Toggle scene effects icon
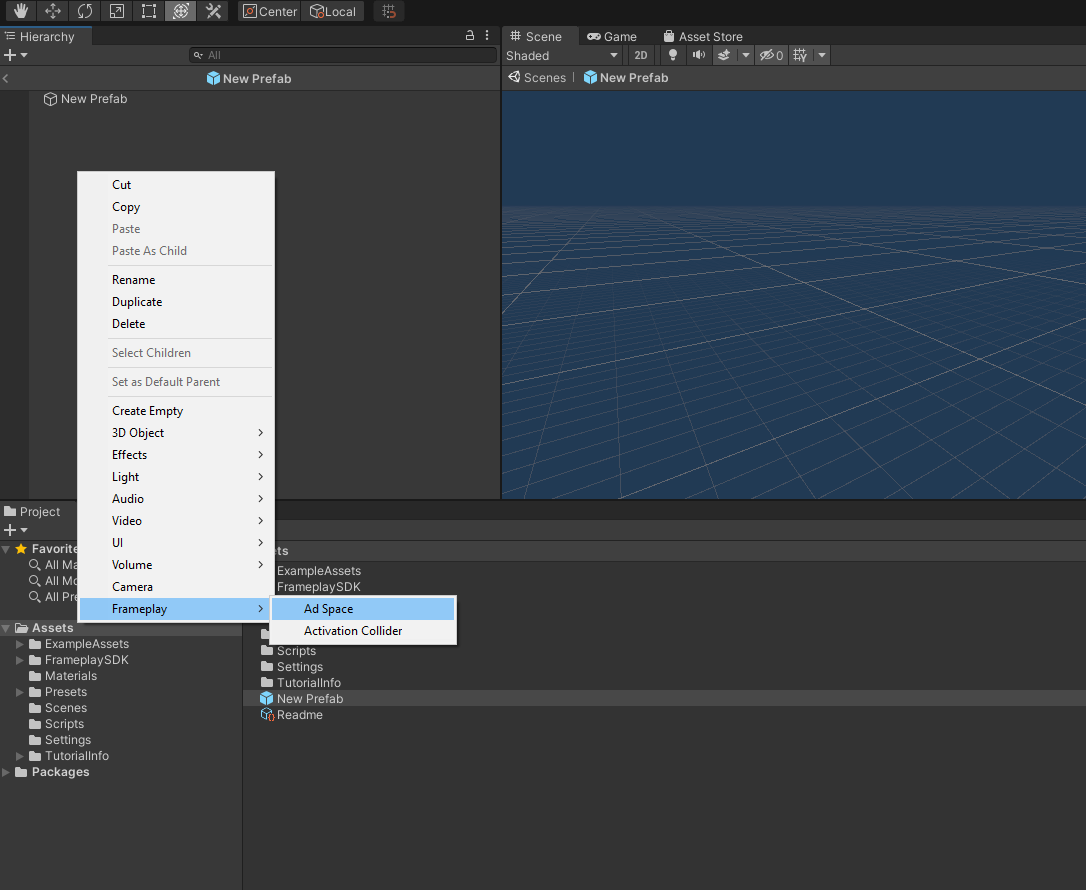Image resolution: width=1086 pixels, height=892 pixels. coord(724,55)
